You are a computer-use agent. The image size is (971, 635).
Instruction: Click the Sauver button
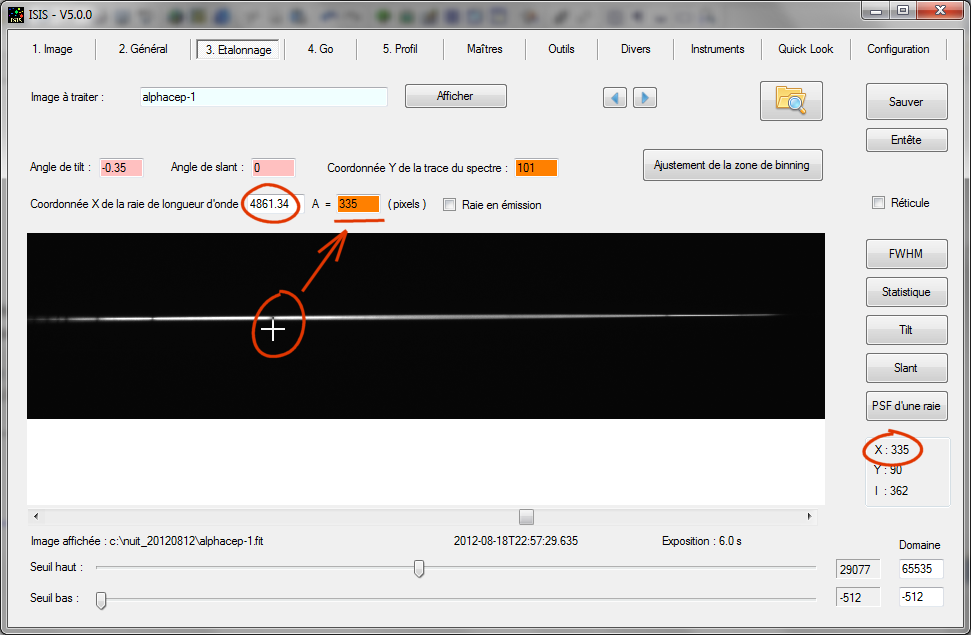906,102
